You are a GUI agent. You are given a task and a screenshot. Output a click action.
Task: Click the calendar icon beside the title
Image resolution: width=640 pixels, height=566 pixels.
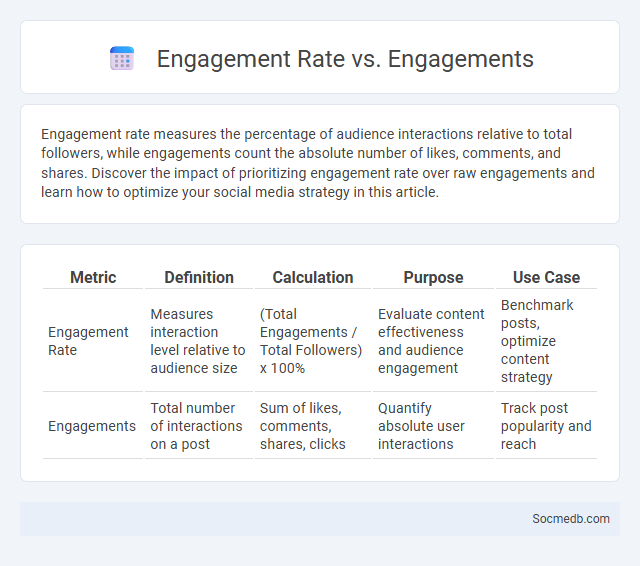pyautogui.click(x=122, y=58)
